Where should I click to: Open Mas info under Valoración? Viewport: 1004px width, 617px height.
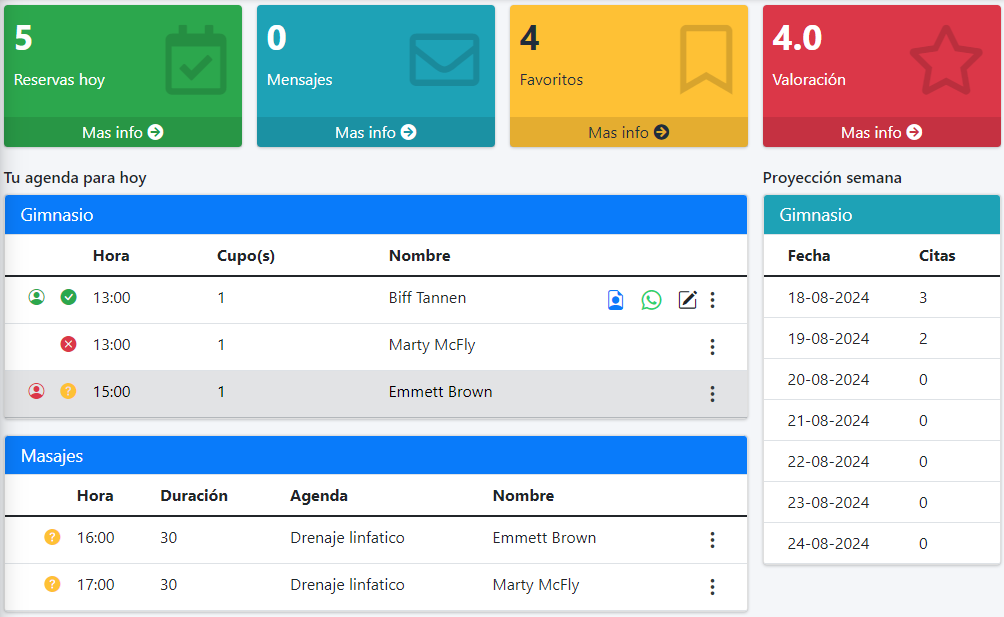pos(881,132)
